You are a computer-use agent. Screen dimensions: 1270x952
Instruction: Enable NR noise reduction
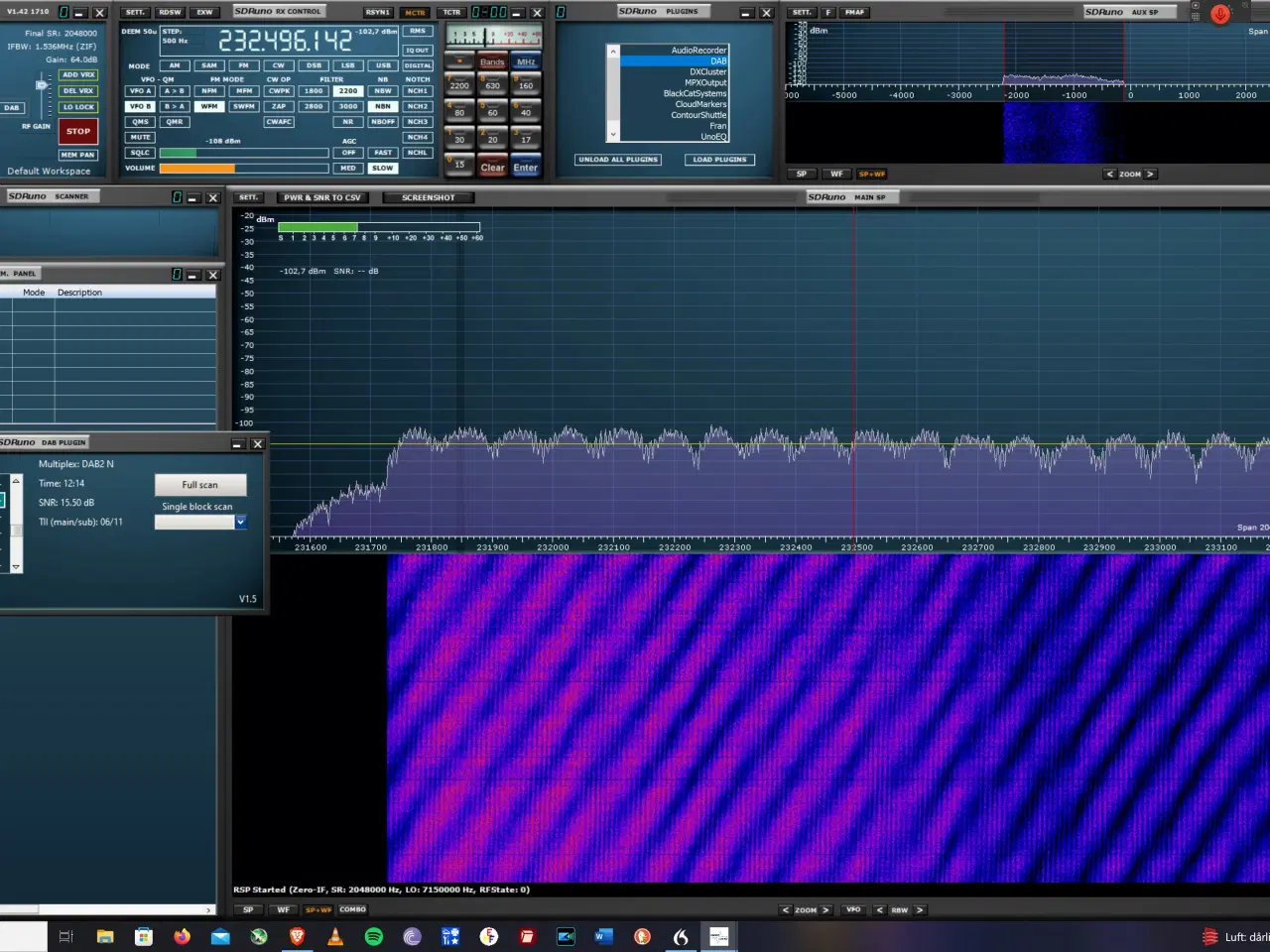348,122
